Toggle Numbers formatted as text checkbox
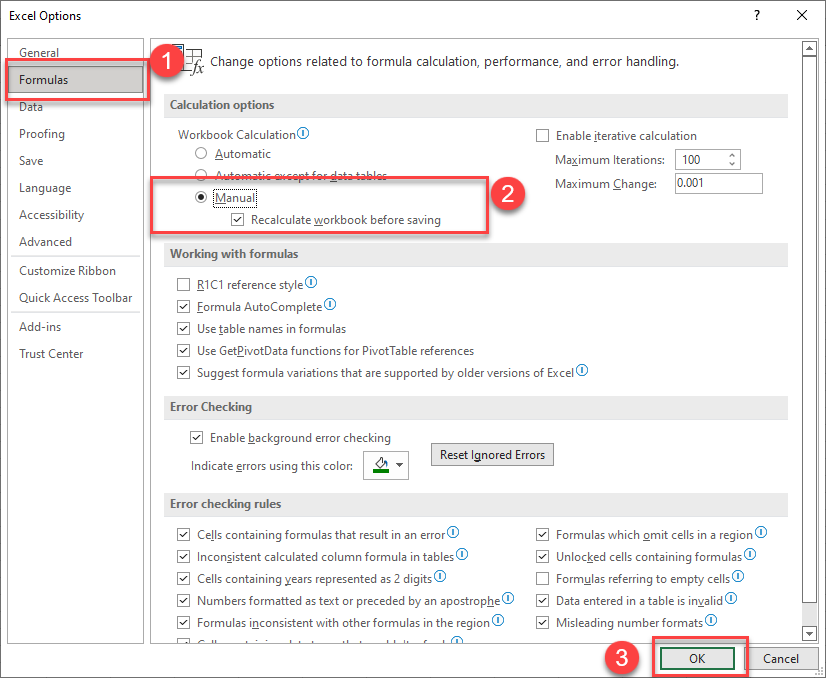Screen dimensions: 826x678 point(183,601)
